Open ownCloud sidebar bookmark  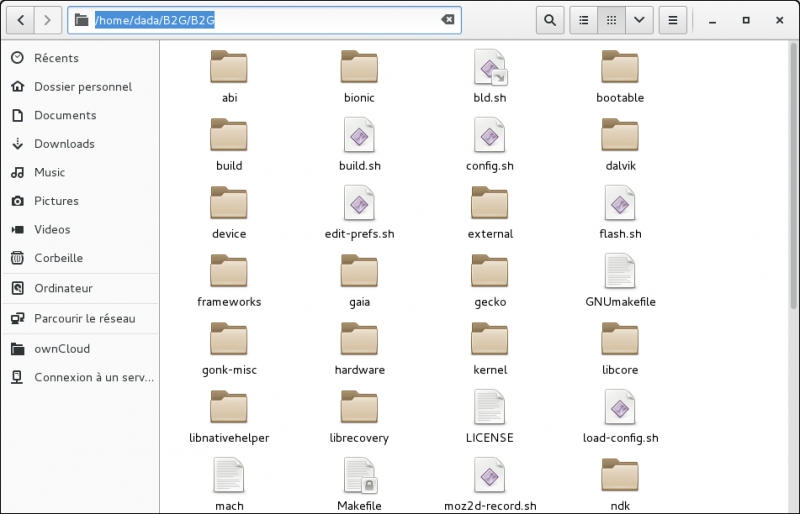pos(81,349)
